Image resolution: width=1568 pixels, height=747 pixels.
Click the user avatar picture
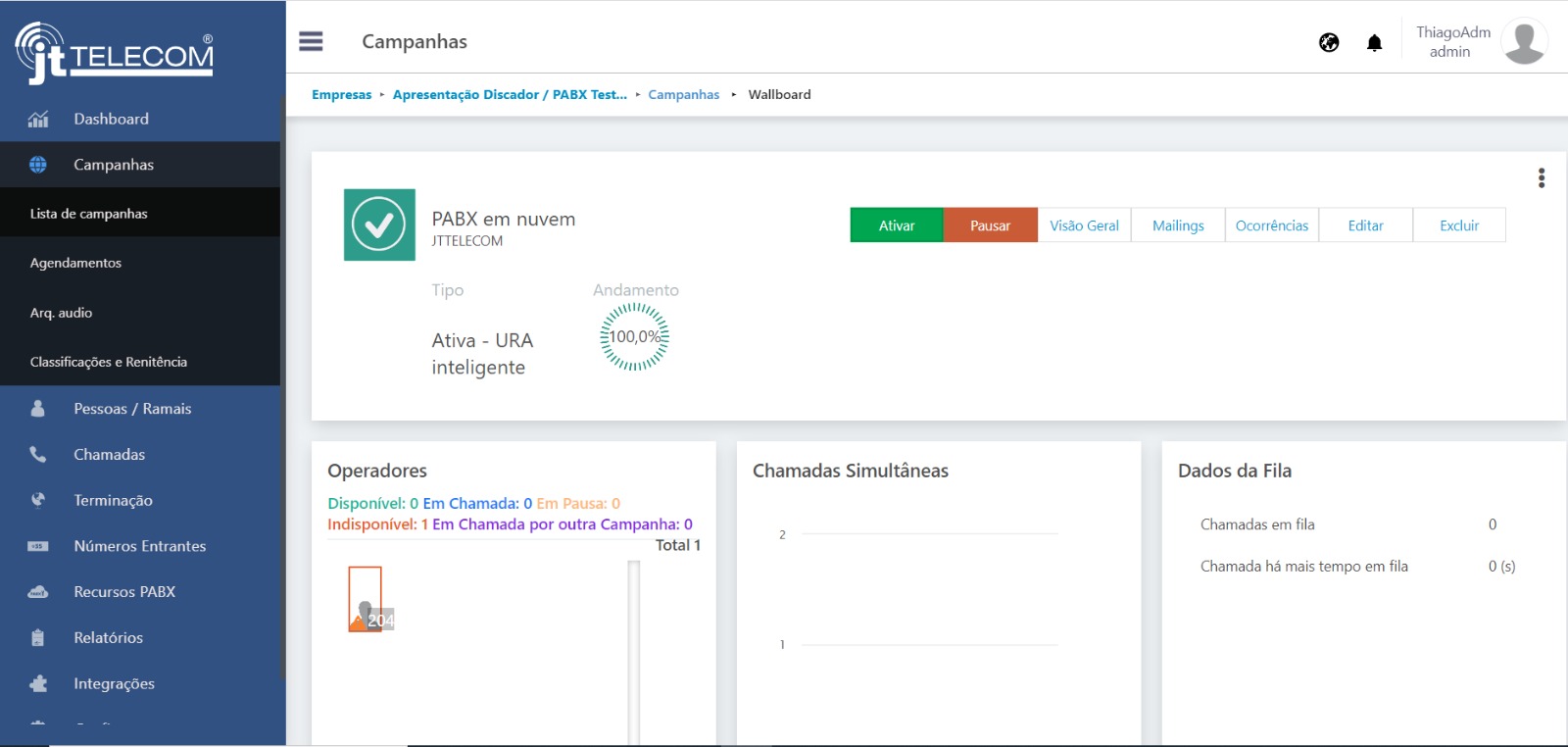click(x=1524, y=41)
